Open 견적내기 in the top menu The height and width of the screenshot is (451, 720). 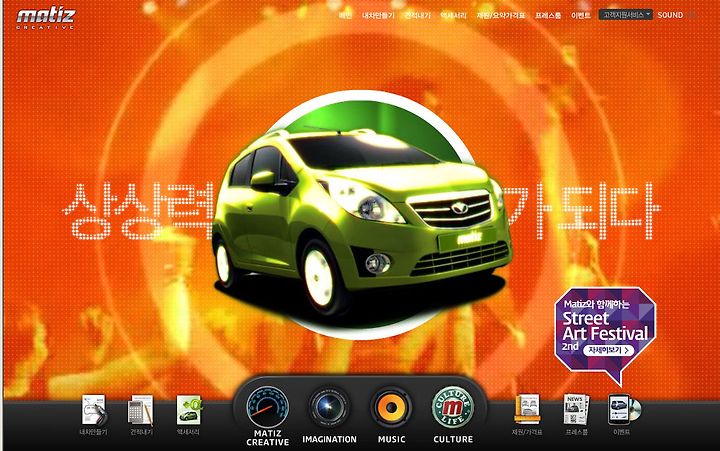tap(418, 15)
